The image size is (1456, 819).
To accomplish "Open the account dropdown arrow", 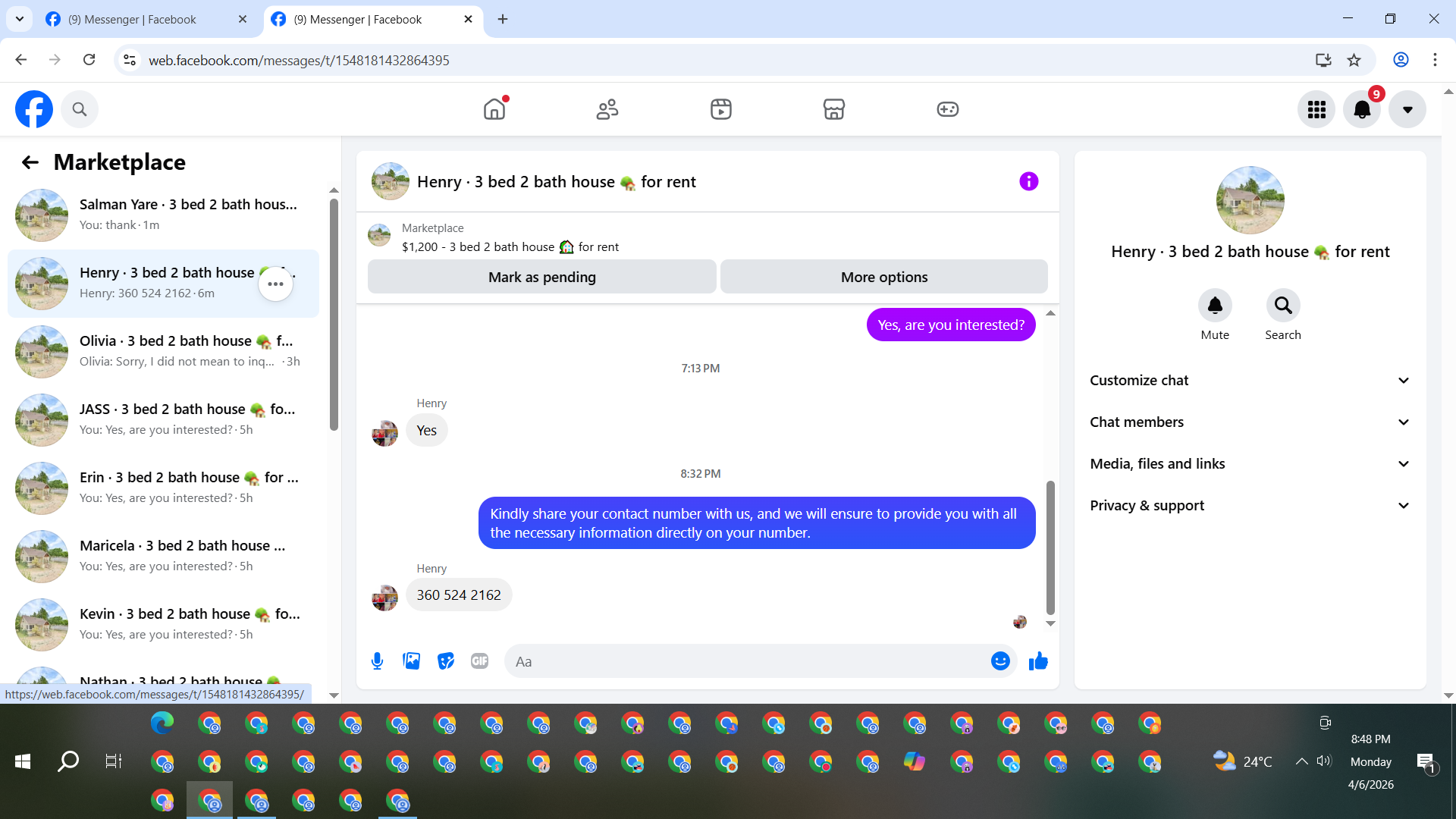I will point(1407,109).
